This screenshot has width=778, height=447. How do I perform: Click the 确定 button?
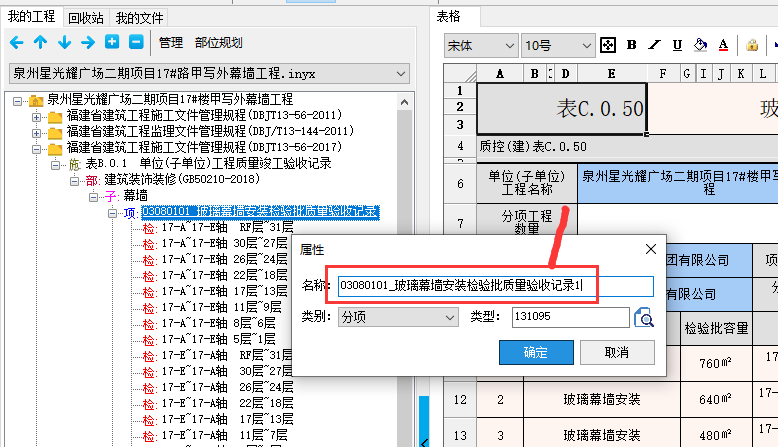coord(536,352)
